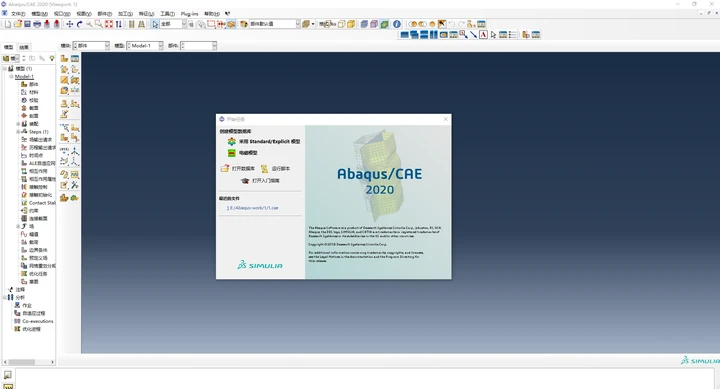The height and width of the screenshot is (389, 720).
Task: Select the Pan View tool
Action: pos(69,24)
